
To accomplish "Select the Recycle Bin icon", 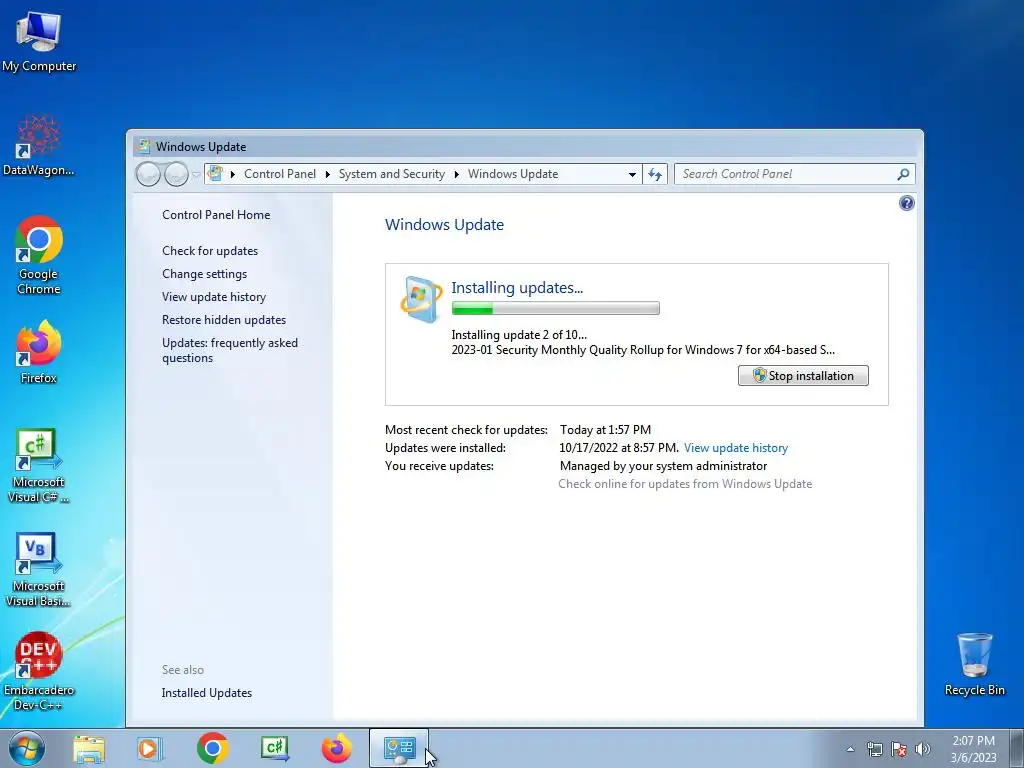I will coord(974,664).
